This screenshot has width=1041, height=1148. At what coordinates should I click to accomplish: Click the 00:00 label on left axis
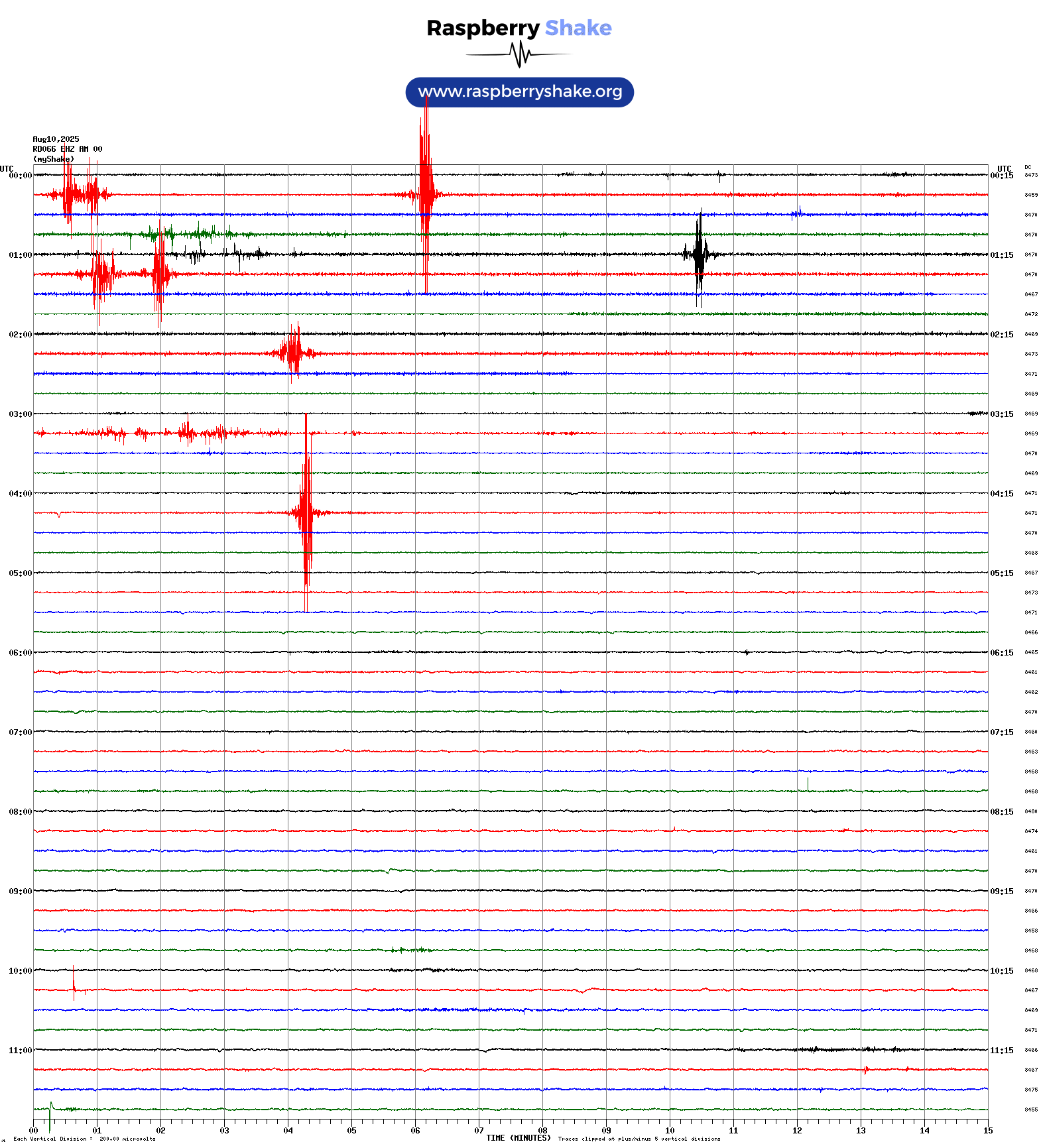click(x=20, y=176)
